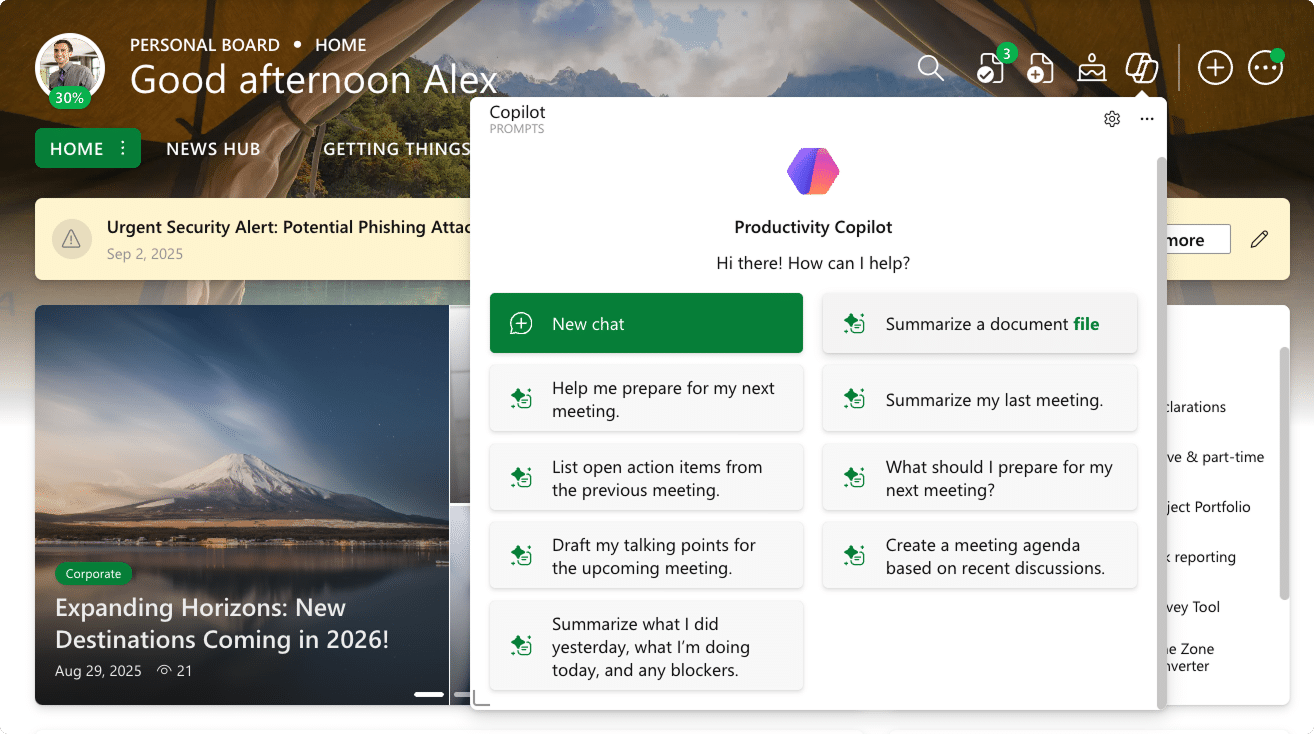The height and width of the screenshot is (734, 1314).
Task: Start a New chat in Copilot
Action: coord(646,323)
